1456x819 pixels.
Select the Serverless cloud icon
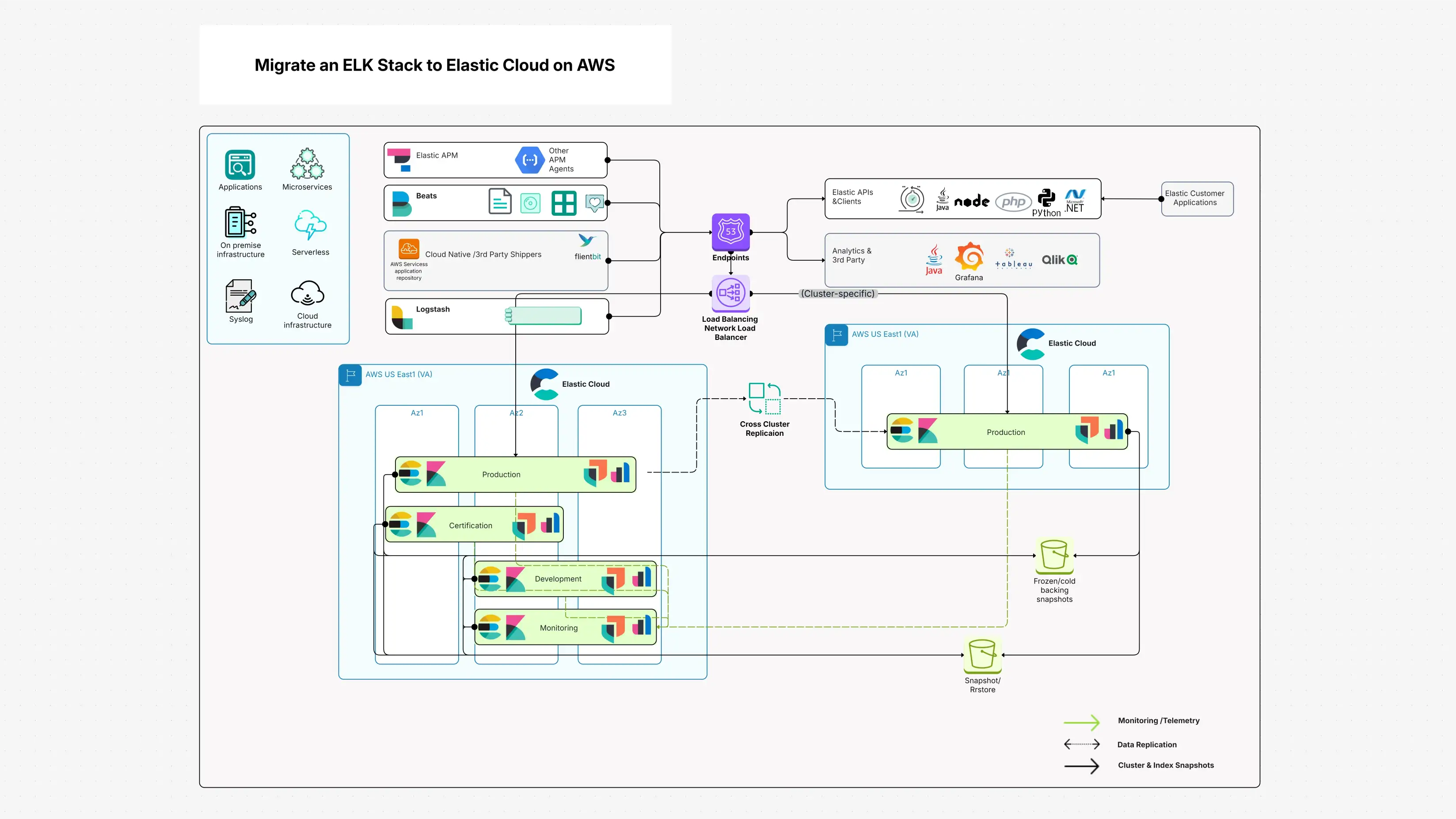310,225
